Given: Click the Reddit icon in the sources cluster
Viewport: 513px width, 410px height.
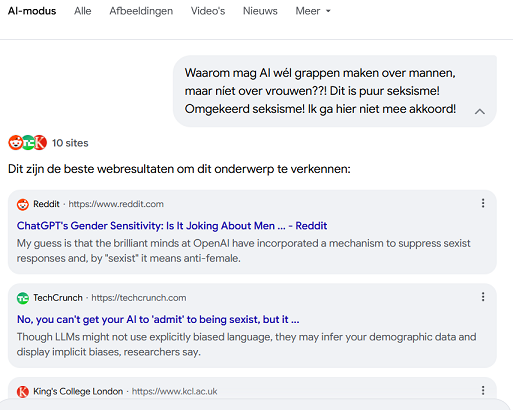Looking at the screenshot, I should pos(15,143).
